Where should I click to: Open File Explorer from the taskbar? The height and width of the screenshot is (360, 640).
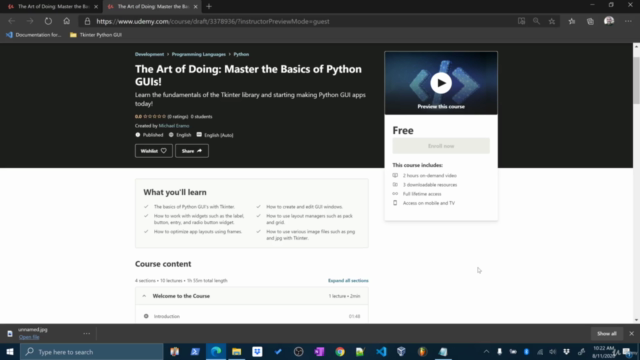pyautogui.click(x=236, y=352)
